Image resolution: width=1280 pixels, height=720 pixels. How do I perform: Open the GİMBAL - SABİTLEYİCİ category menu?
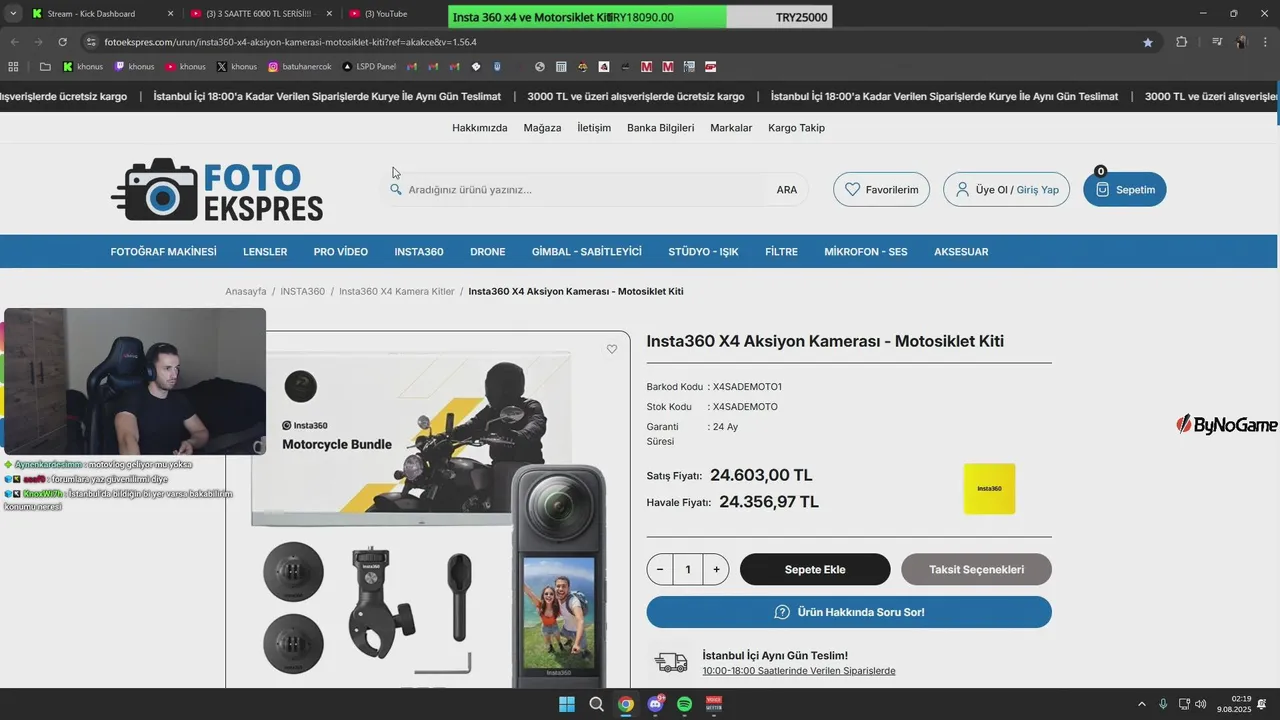click(x=587, y=252)
